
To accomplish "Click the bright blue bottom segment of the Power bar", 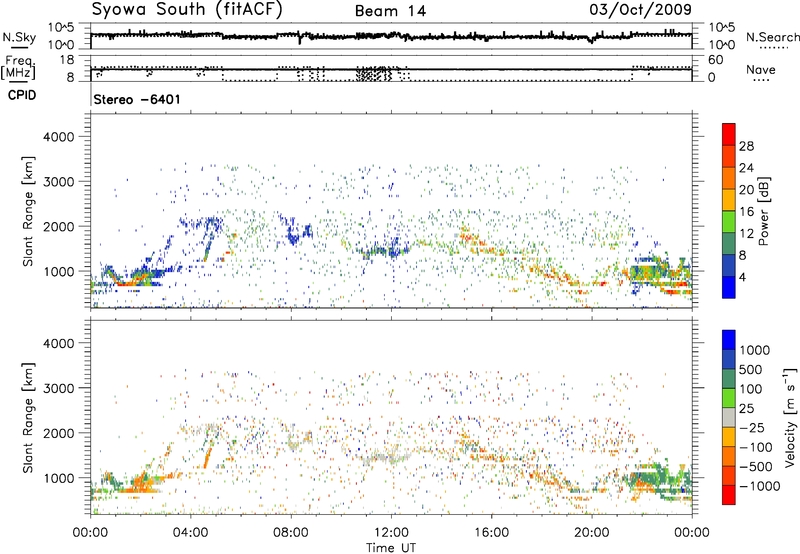I will pos(729,288).
